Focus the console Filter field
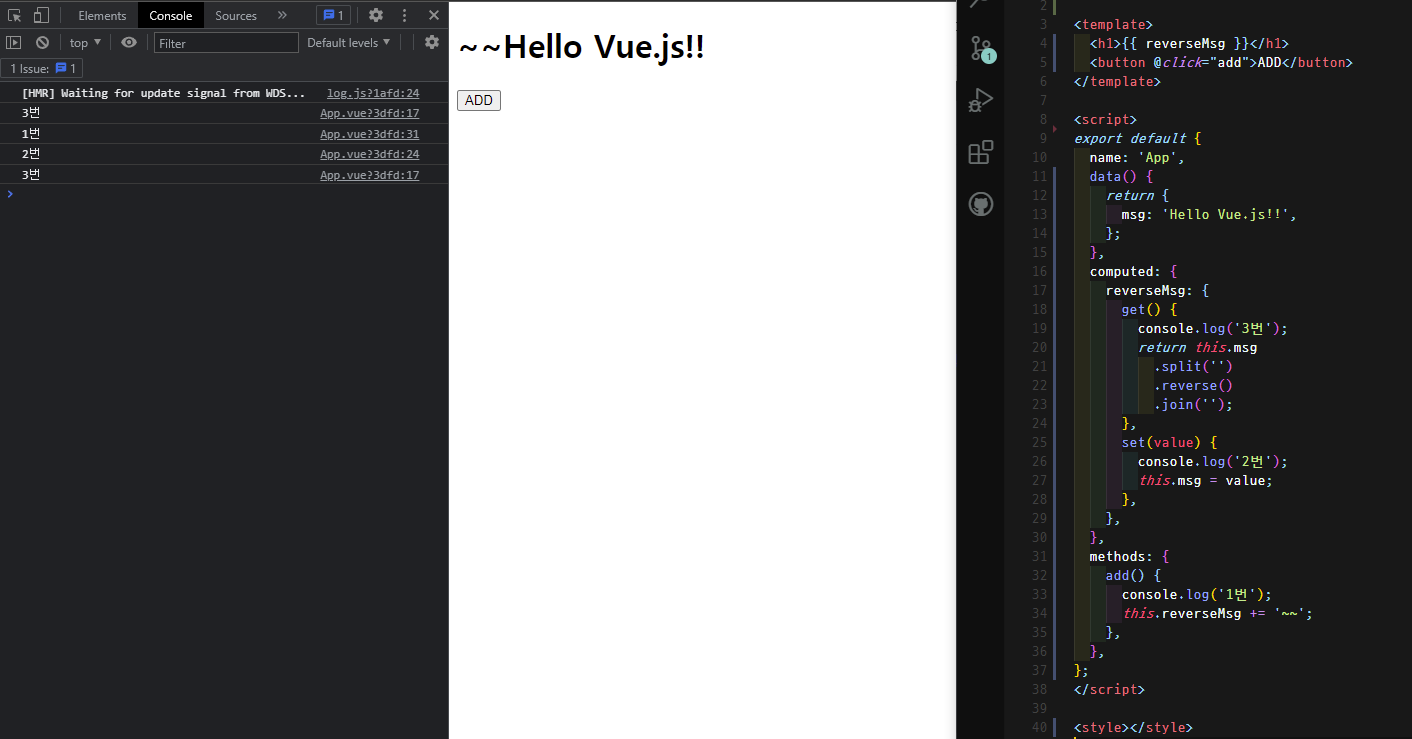The image size is (1412, 739). [x=226, y=43]
